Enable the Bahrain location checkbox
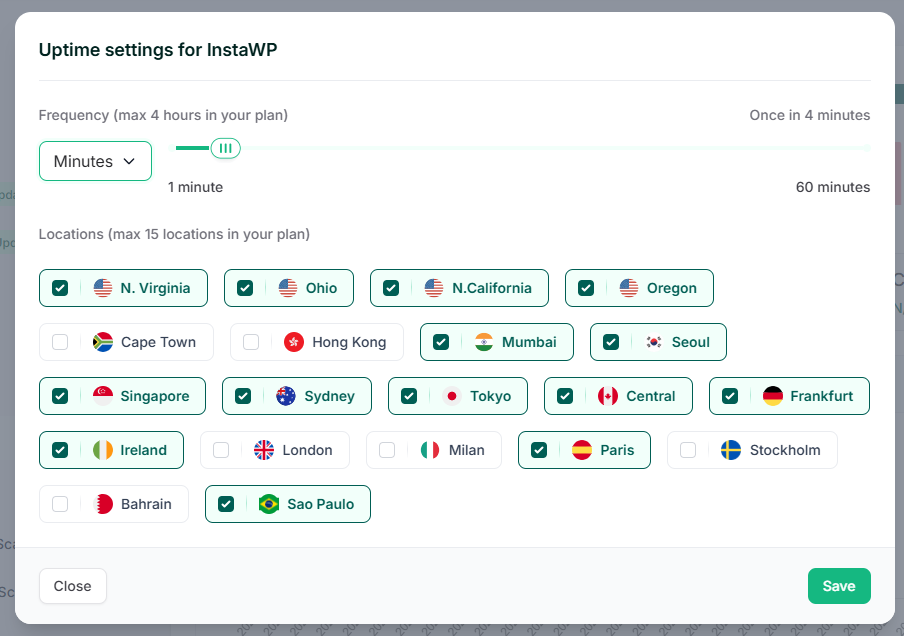The width and height of the screenshot is (904, 636). [60, 504]
